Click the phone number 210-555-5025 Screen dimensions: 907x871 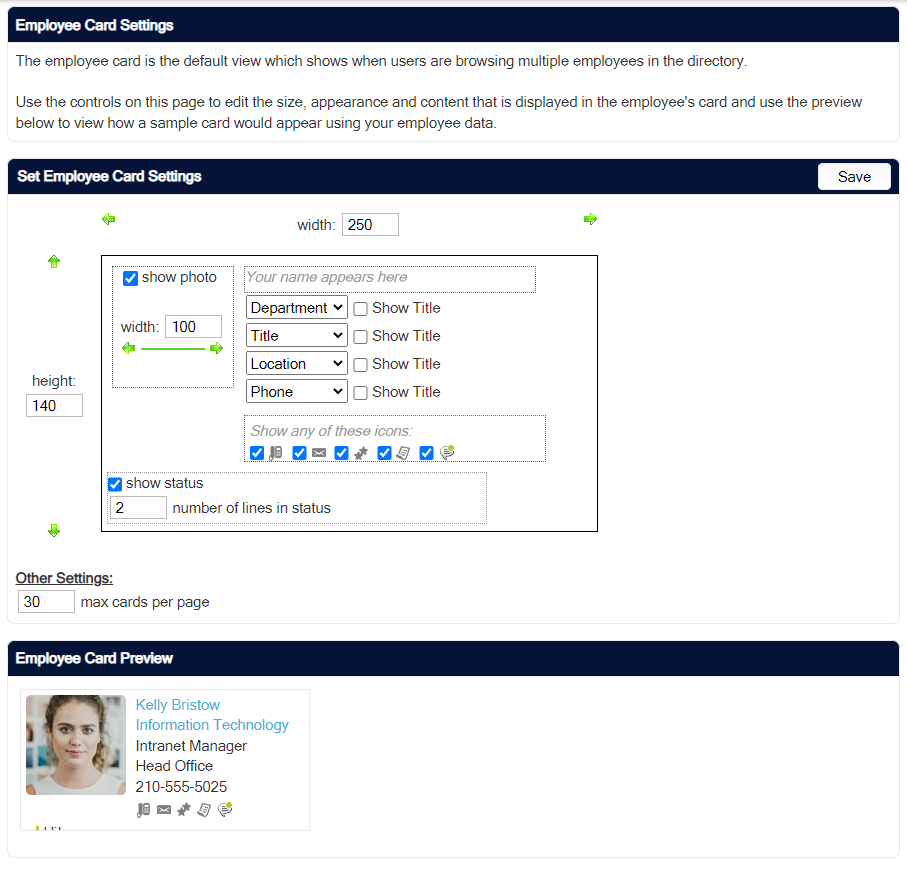181,787
